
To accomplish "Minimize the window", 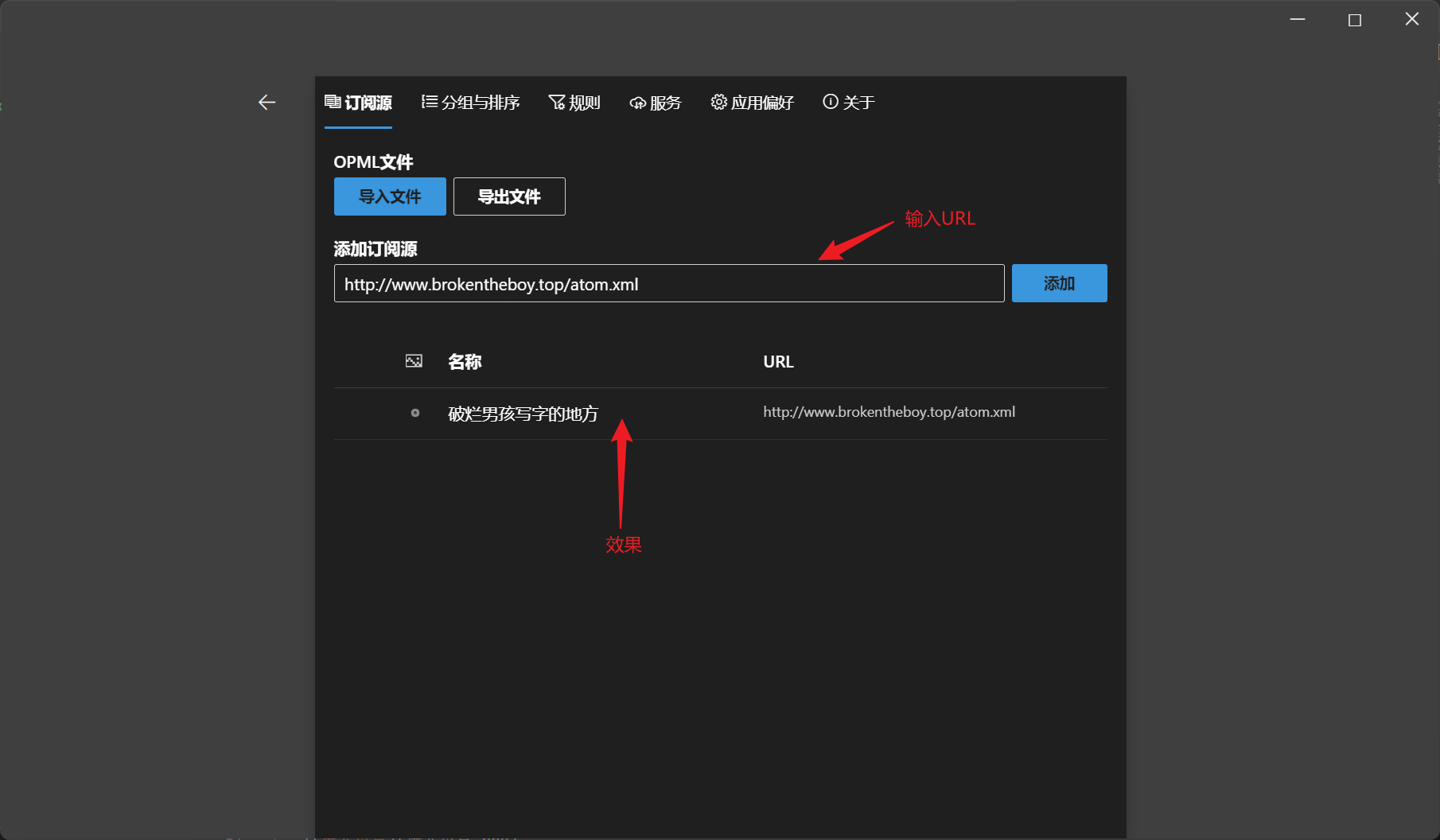I will click(x=1298, y=19).
